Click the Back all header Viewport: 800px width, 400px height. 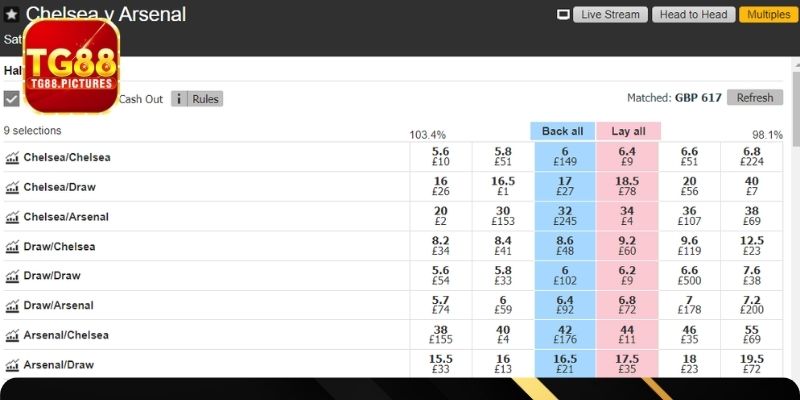(x=562, y=131)
